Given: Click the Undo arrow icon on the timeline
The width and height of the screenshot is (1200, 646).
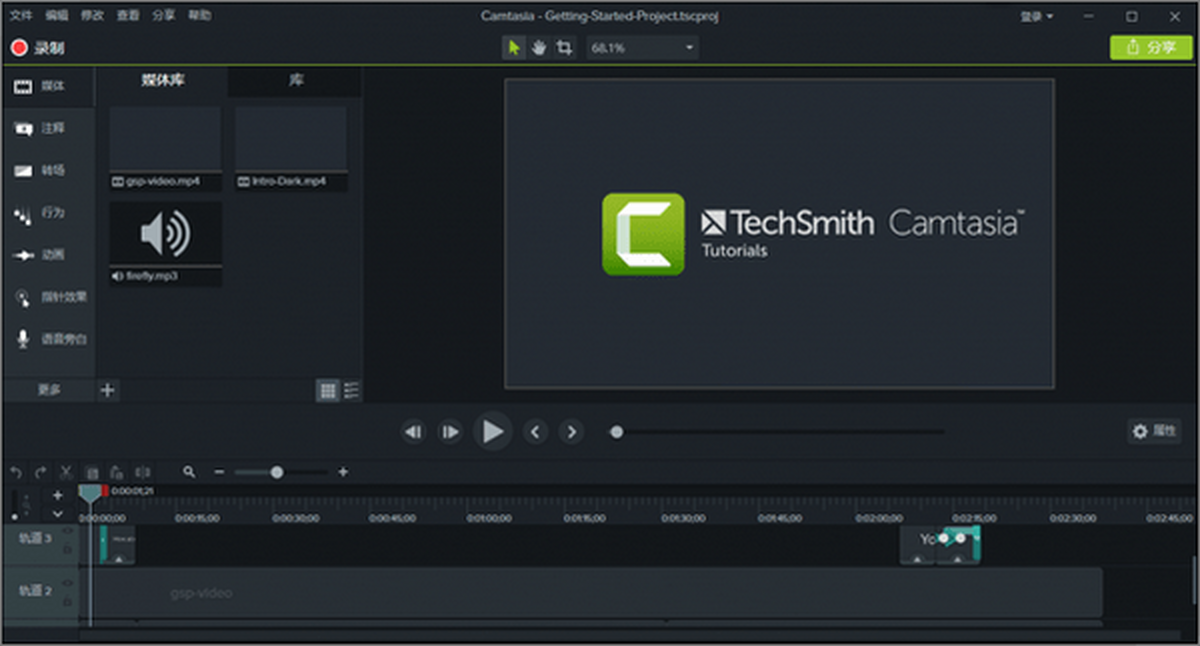Looking at the screenshot, I should (16, 471).
